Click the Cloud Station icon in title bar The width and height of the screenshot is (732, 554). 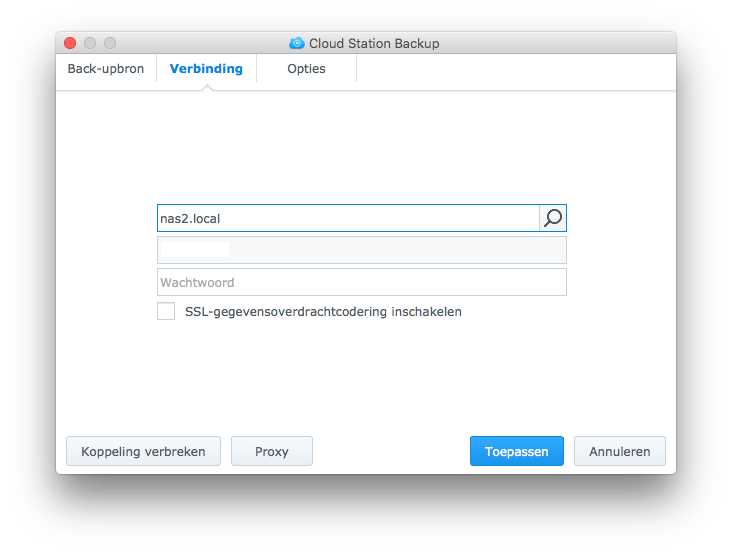296,43
